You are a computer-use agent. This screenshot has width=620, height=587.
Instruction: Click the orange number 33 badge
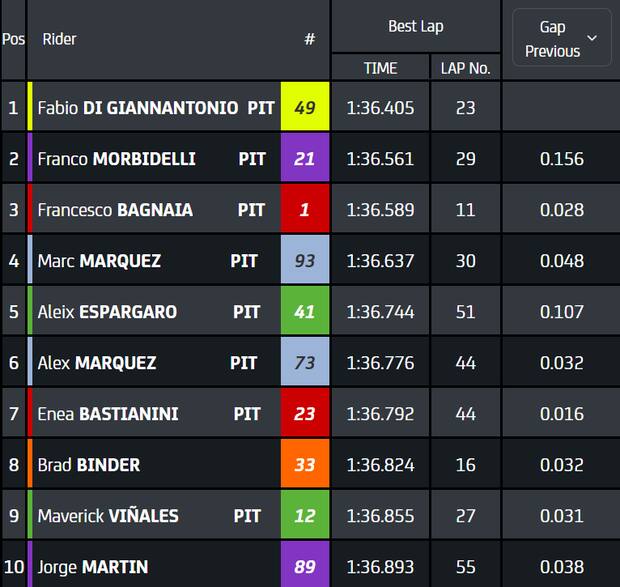305,464
